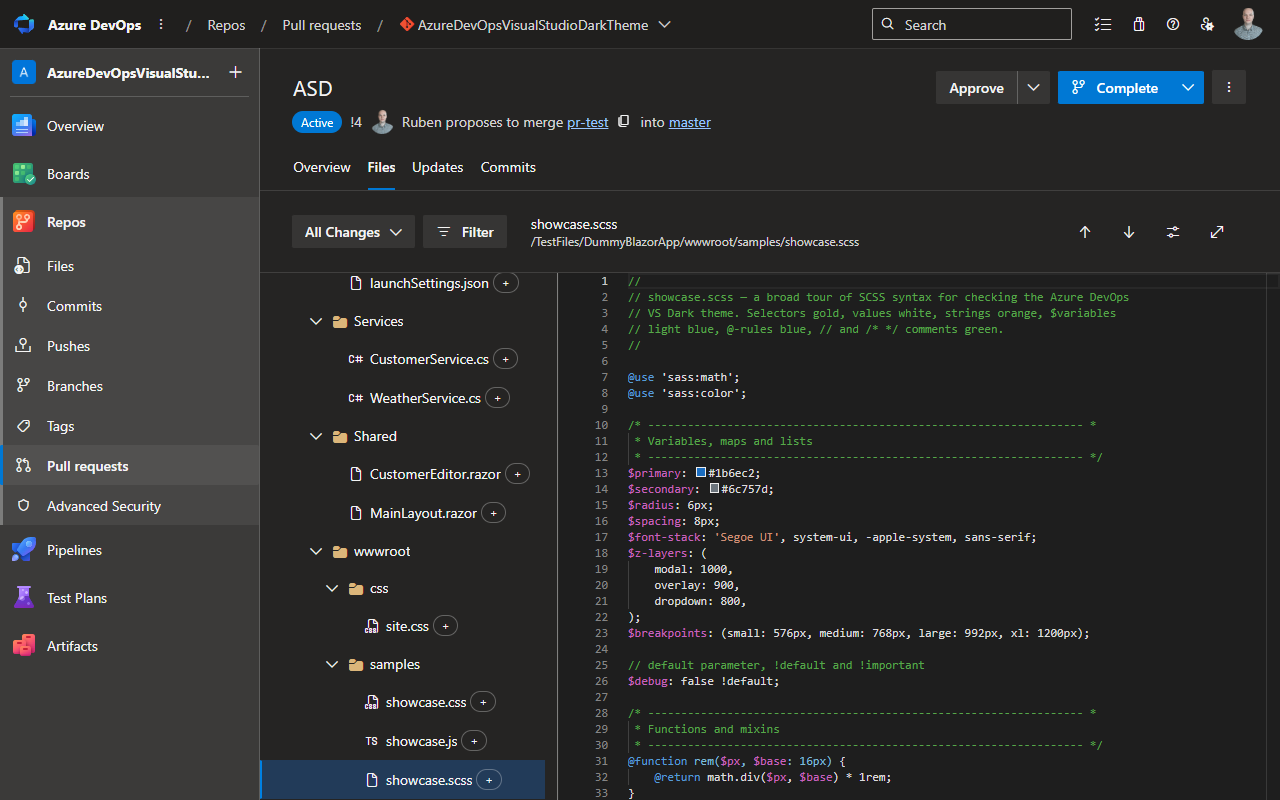The width and height of the screenshot is (1280, 800).
Task: Click the Approve button
Action: [x=976, y=88]
